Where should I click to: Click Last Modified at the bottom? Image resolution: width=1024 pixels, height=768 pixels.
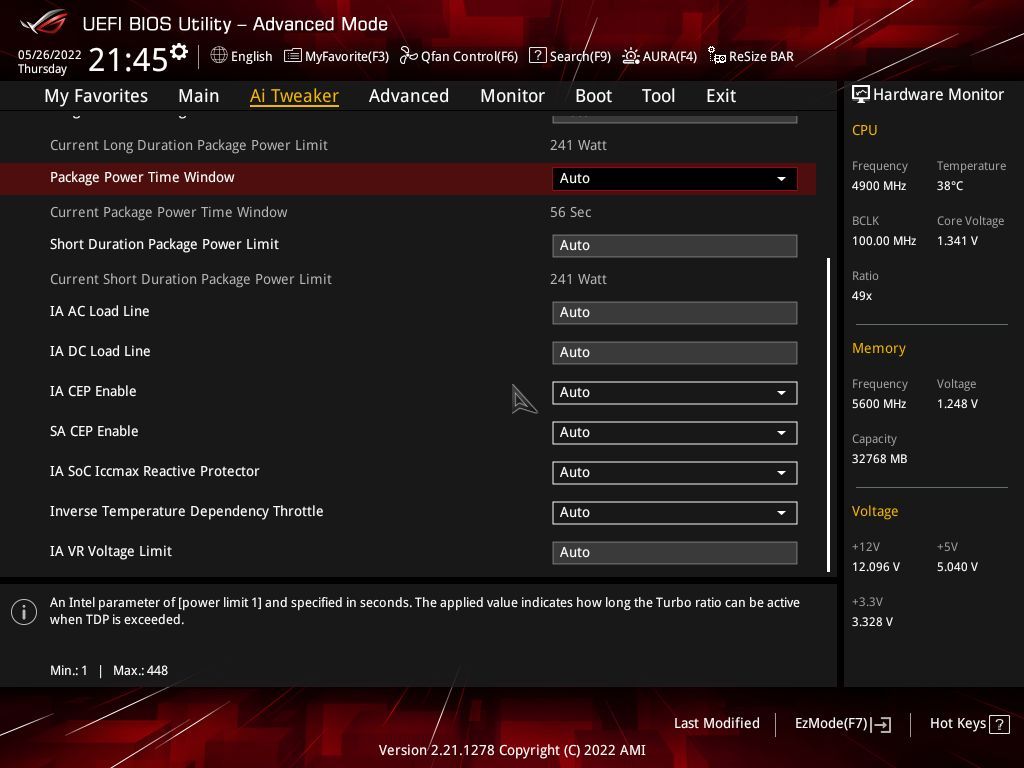coord(716,723)
